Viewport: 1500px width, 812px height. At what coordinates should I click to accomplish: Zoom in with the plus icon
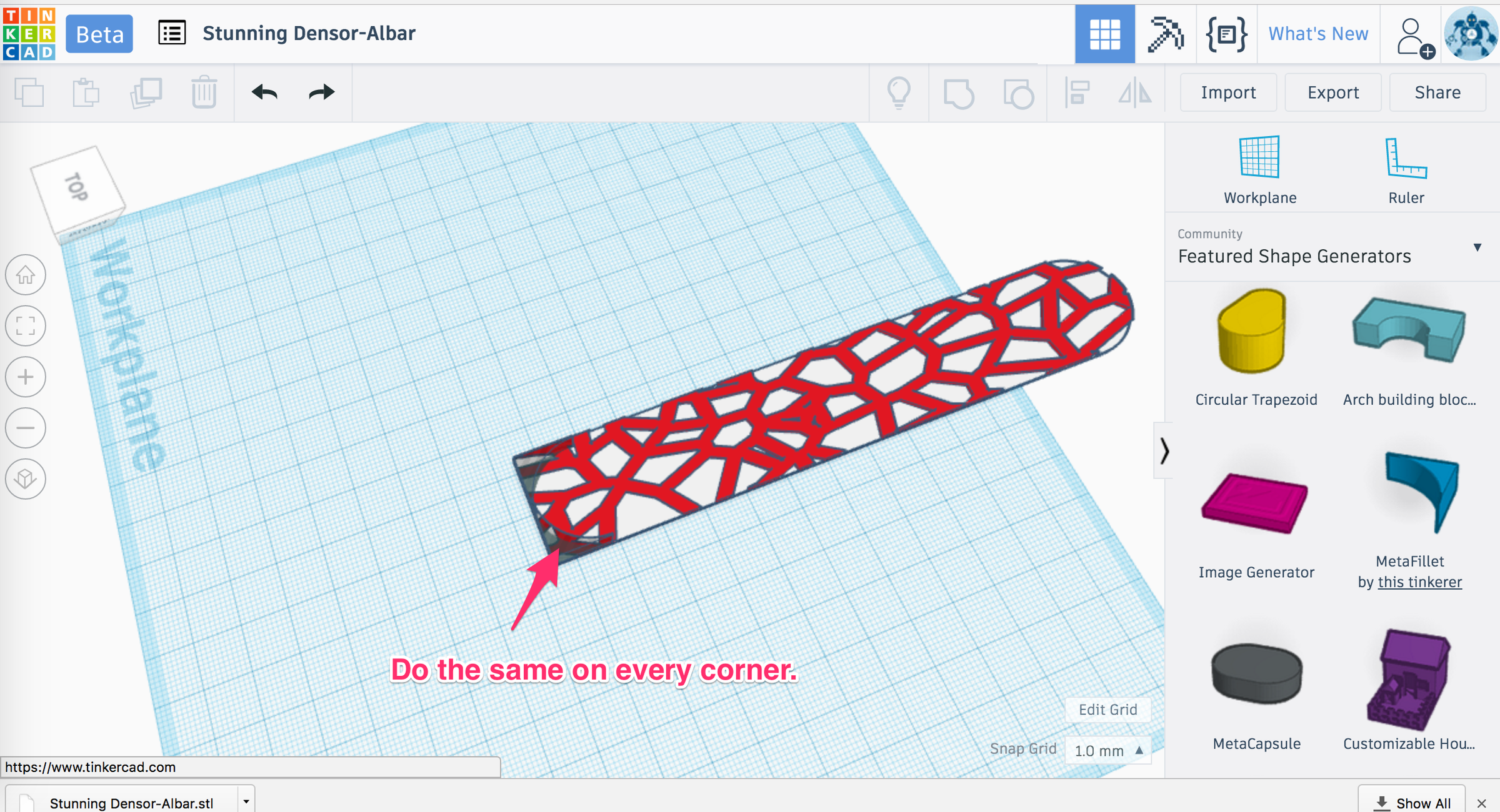click(x=25, y=377)
